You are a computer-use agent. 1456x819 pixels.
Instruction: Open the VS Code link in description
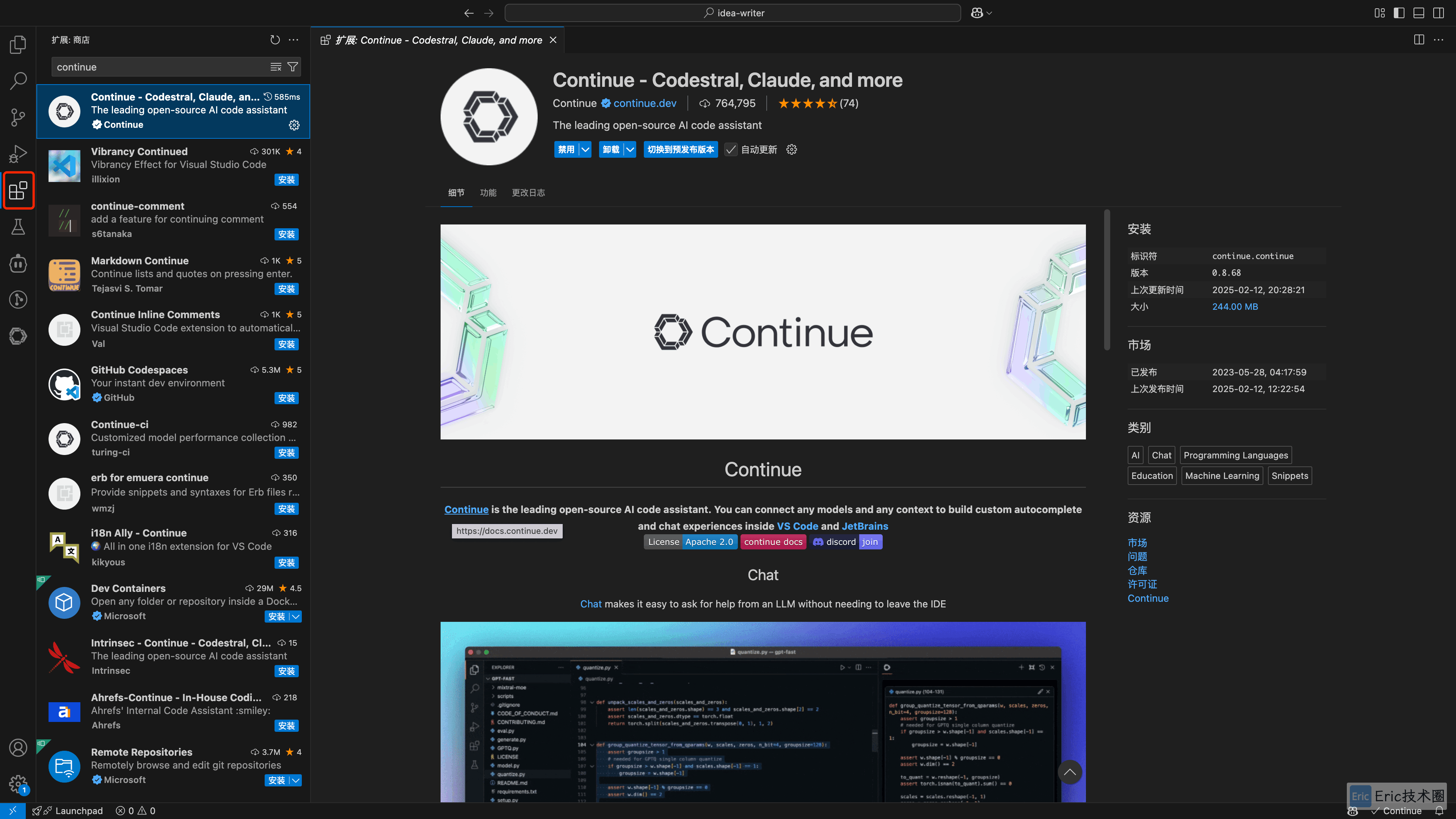point(797,526)
